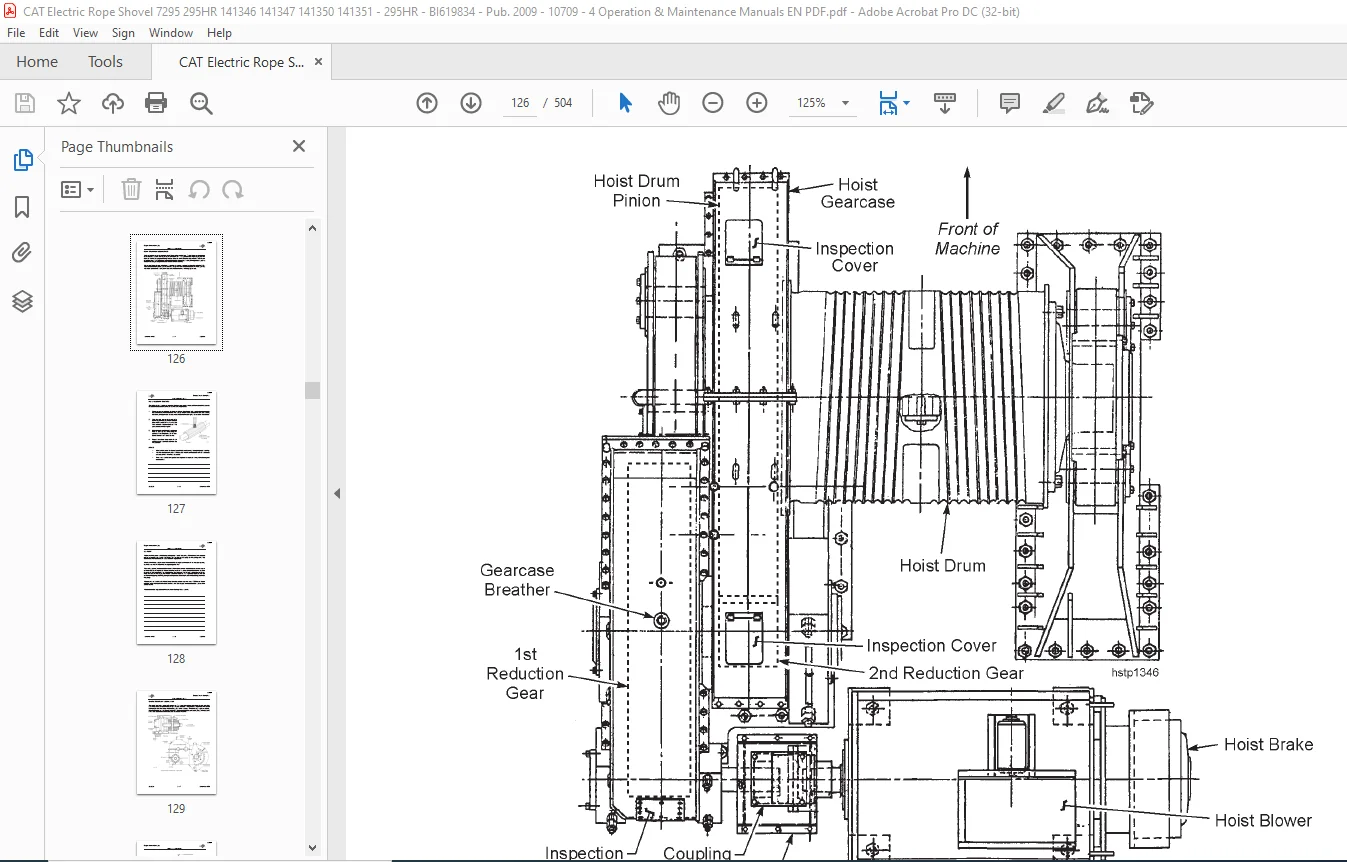
Task: Click the Upload to cloud icon
Action: (113, 103)
